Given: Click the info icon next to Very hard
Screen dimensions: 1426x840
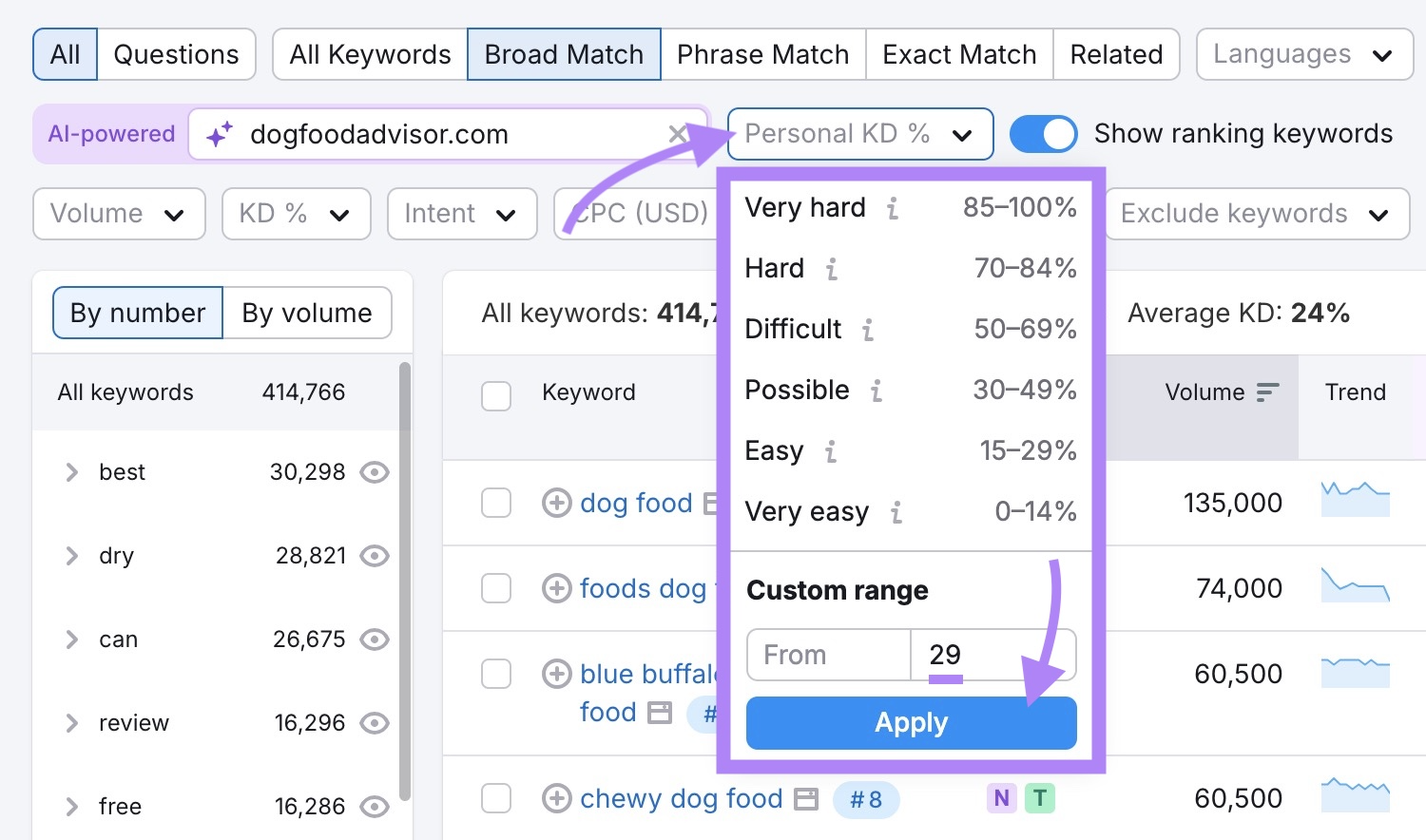Looking at the screenshot, I should (892, 209).
